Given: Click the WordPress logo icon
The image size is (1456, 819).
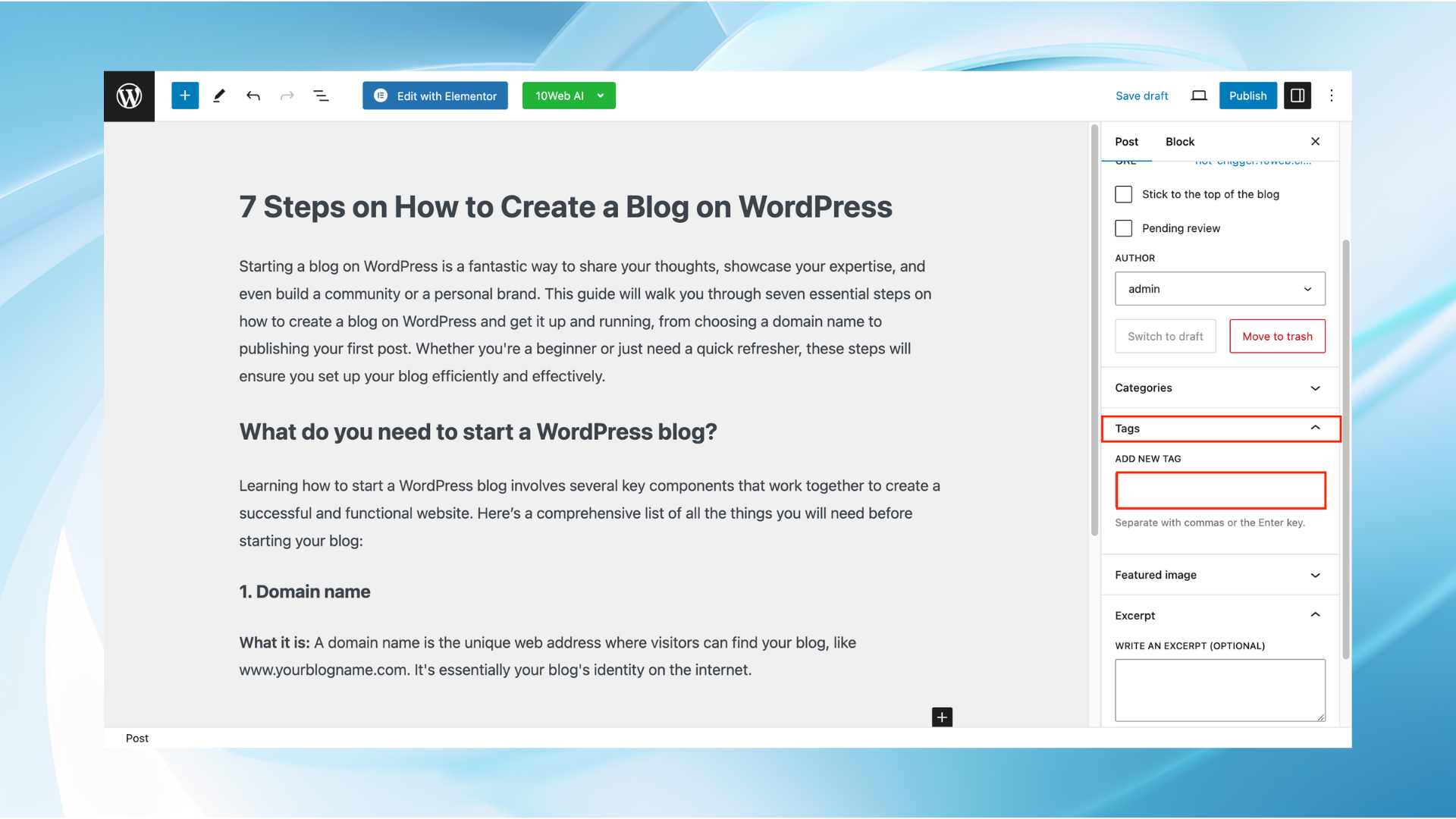Looking at the screenshot, I should point(129,96).
